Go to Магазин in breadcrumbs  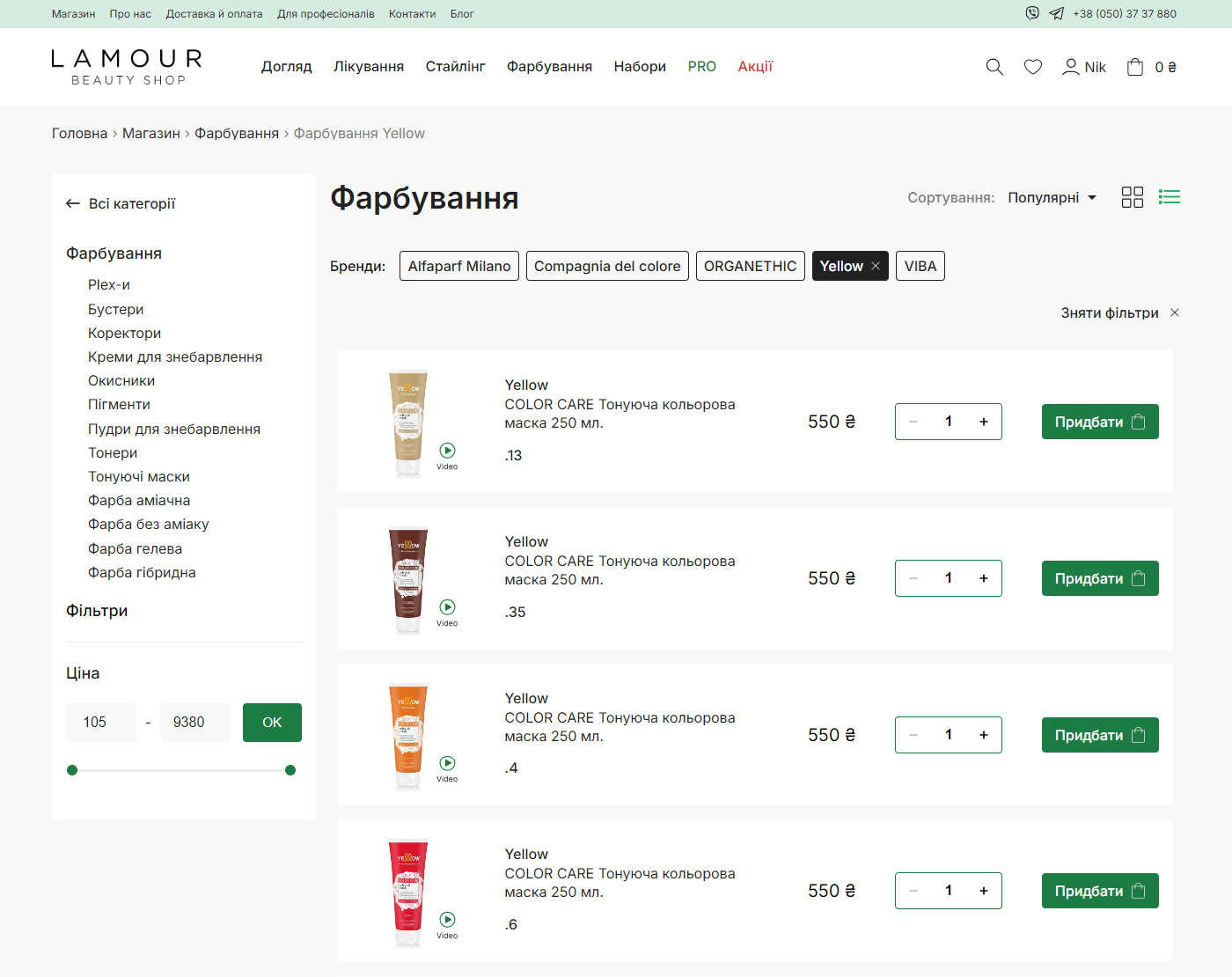tap(151, 134)
